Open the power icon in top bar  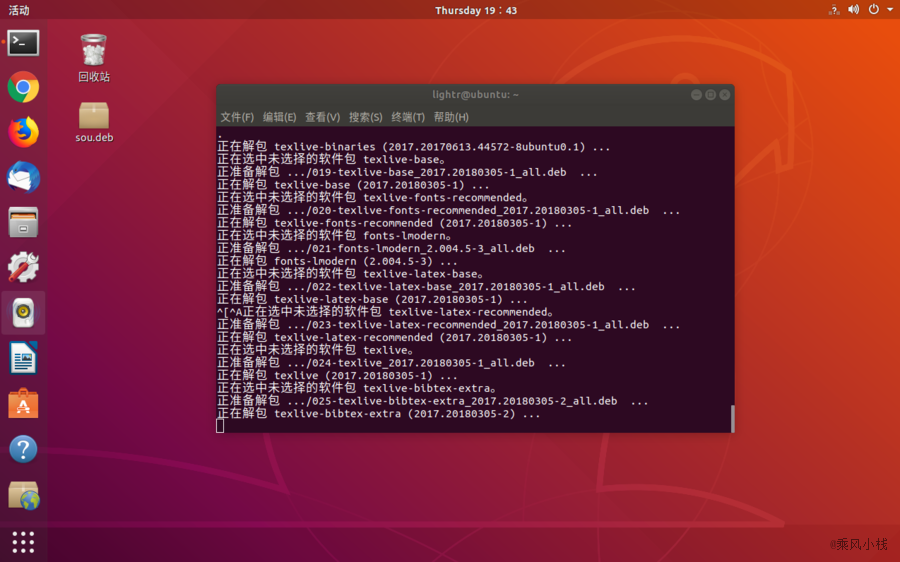874,10
